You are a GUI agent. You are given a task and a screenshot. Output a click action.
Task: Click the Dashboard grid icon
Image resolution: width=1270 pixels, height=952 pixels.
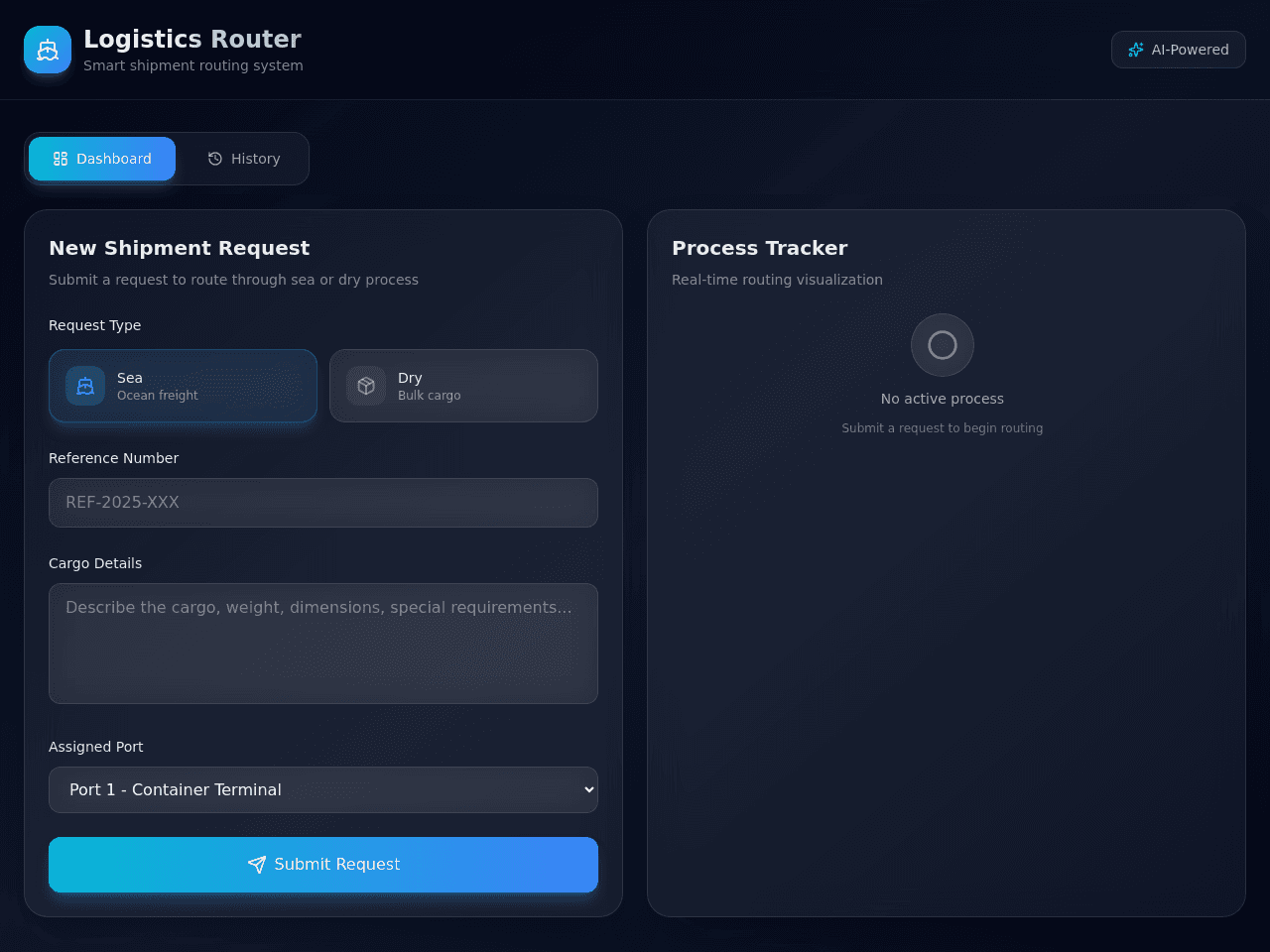pos(61,159)
